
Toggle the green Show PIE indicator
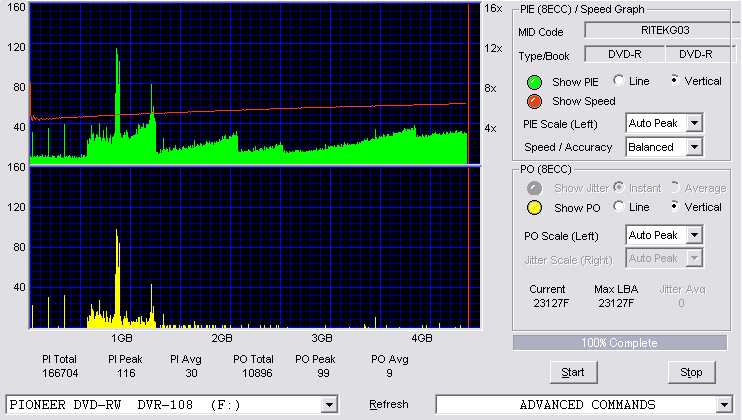534,82
